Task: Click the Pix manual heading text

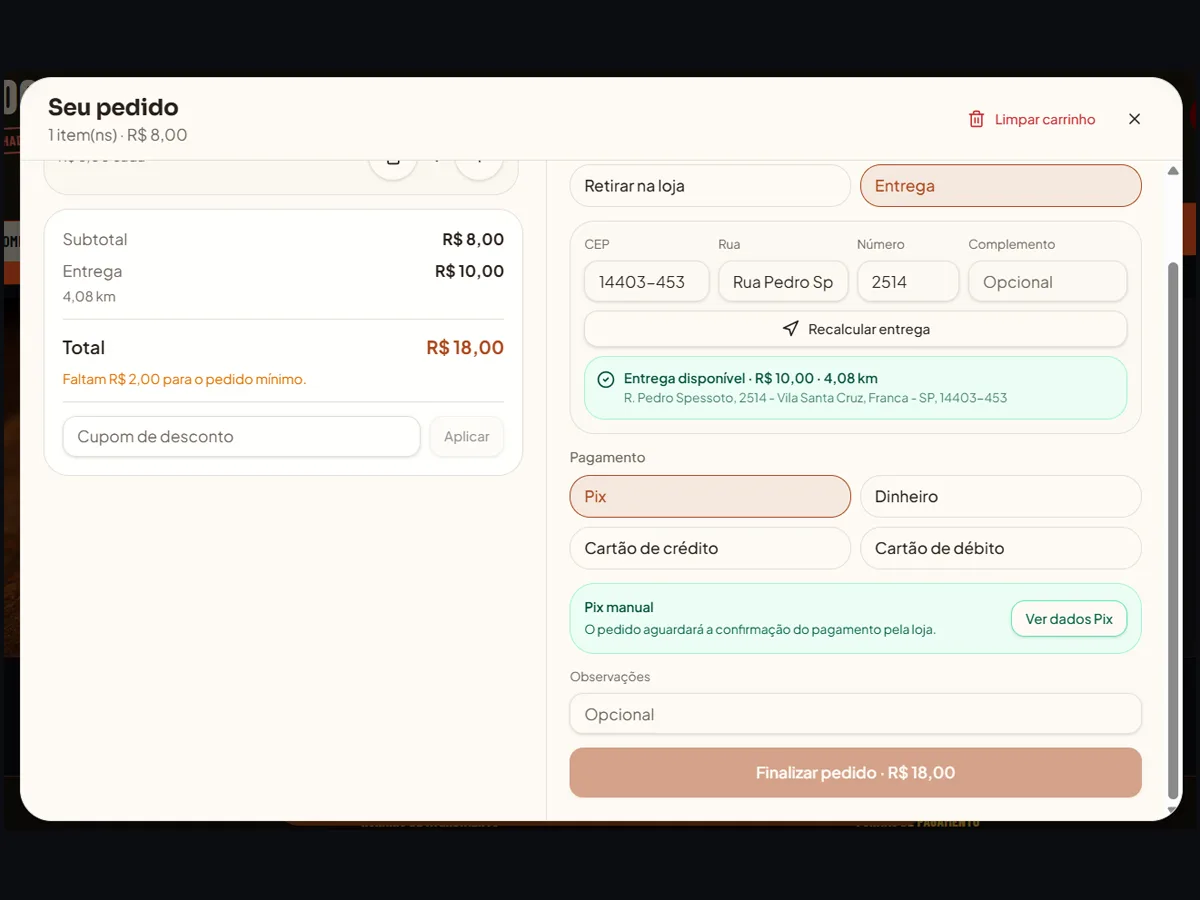Action: tap(619, 607)
